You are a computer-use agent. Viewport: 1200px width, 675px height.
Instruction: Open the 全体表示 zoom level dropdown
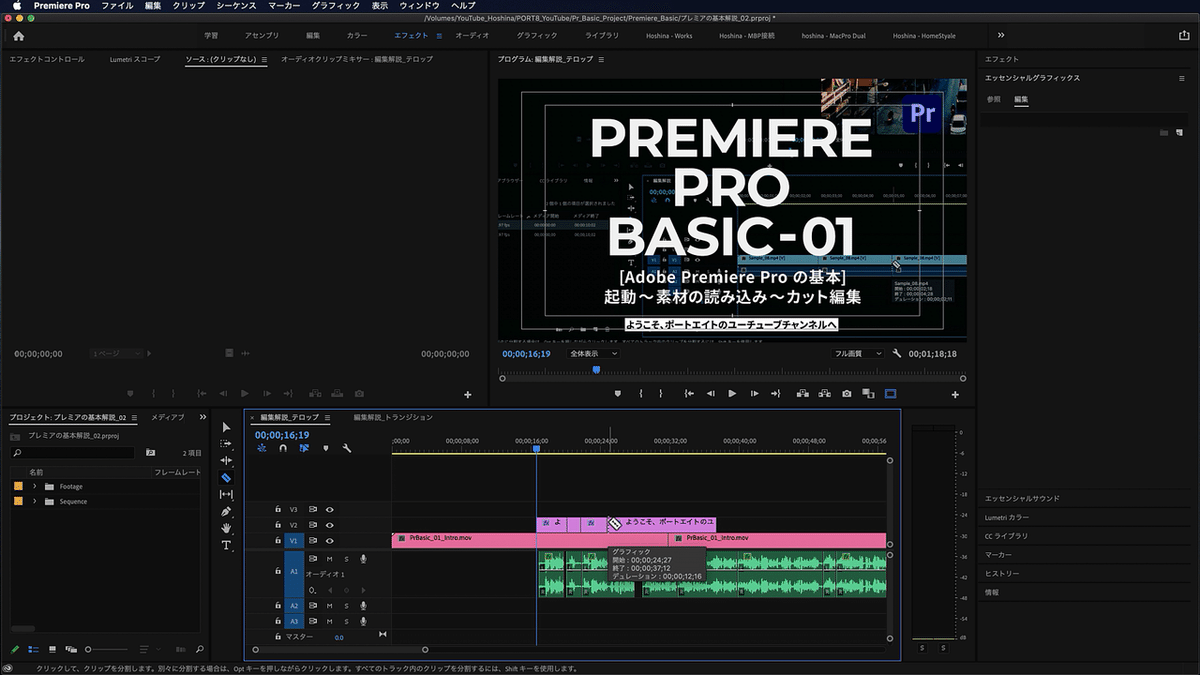[592, 353]
